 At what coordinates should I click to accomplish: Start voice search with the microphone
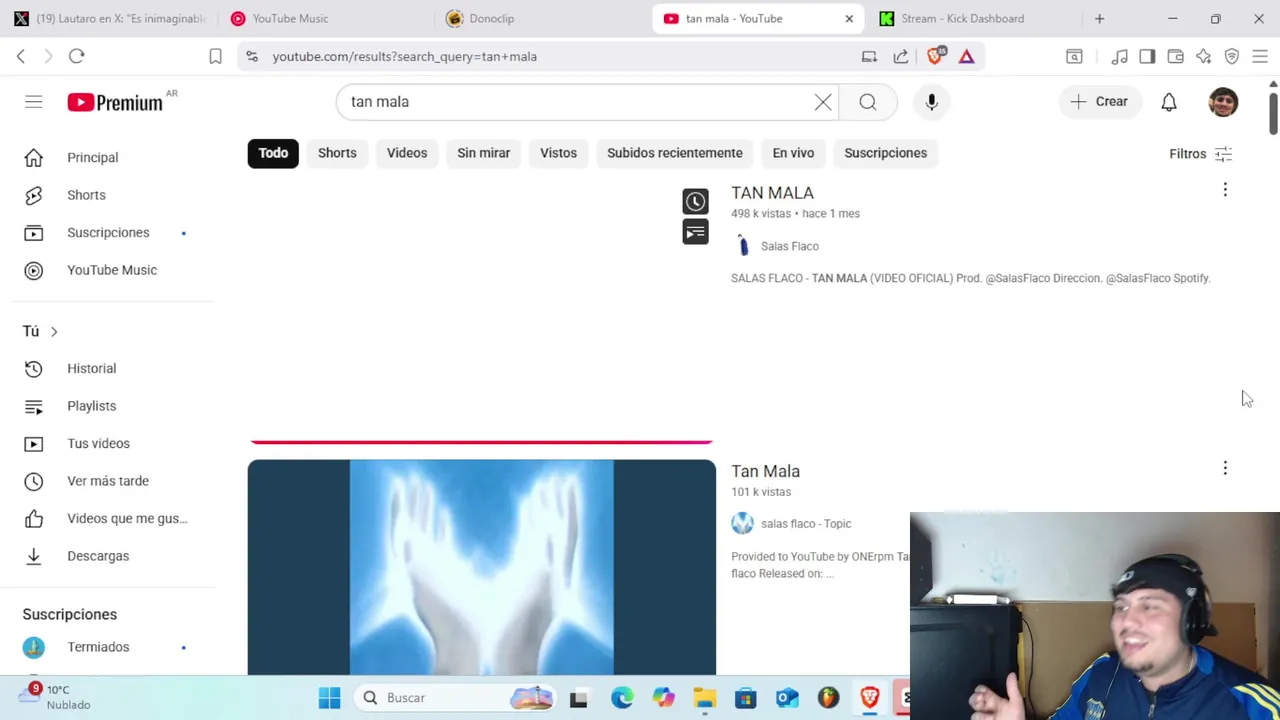pos(931,102)
